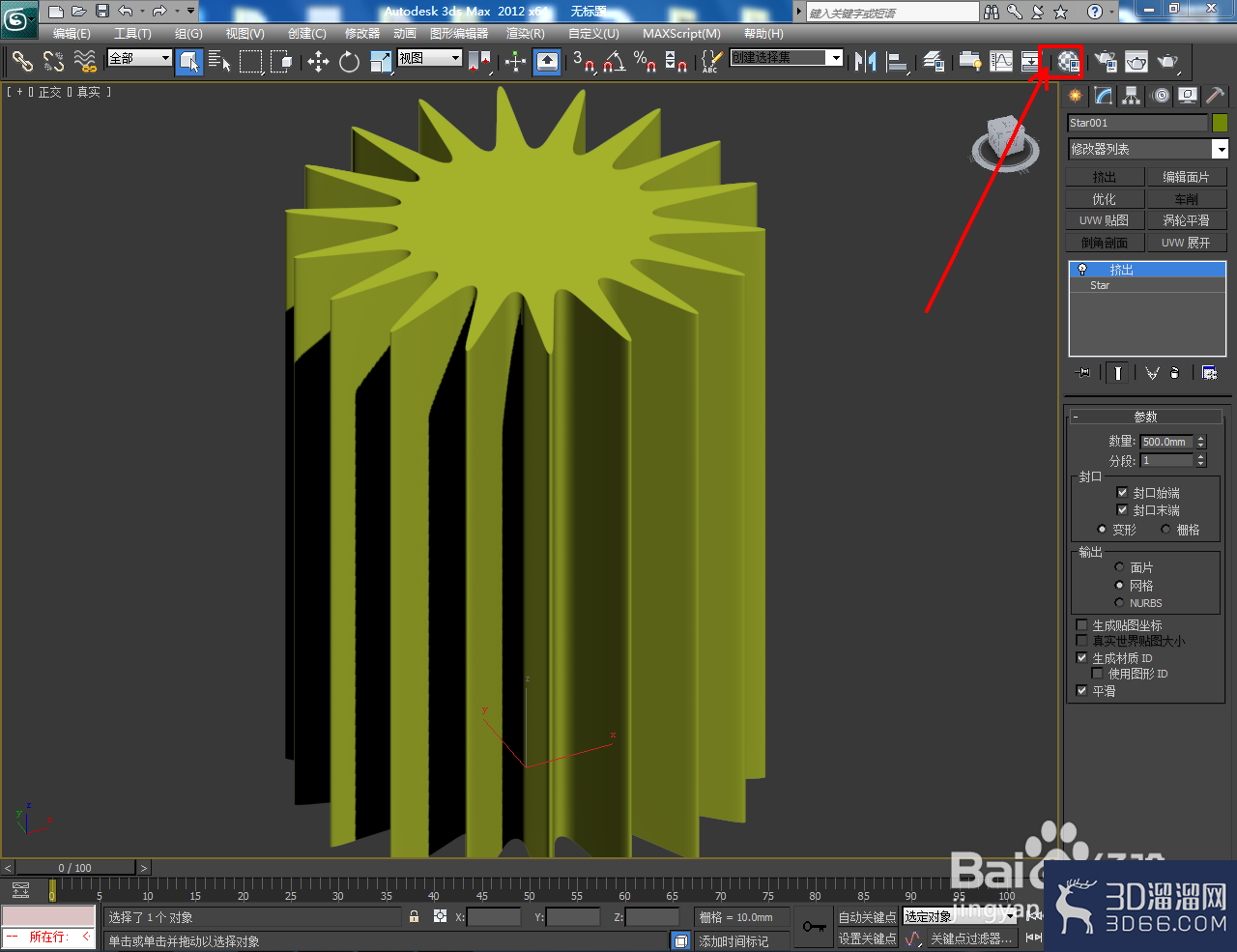Image resolution: width=1237 pixels, height=952 pixels.
Task: Activate the Select Object tool
Action: click(x=189, y=61)
